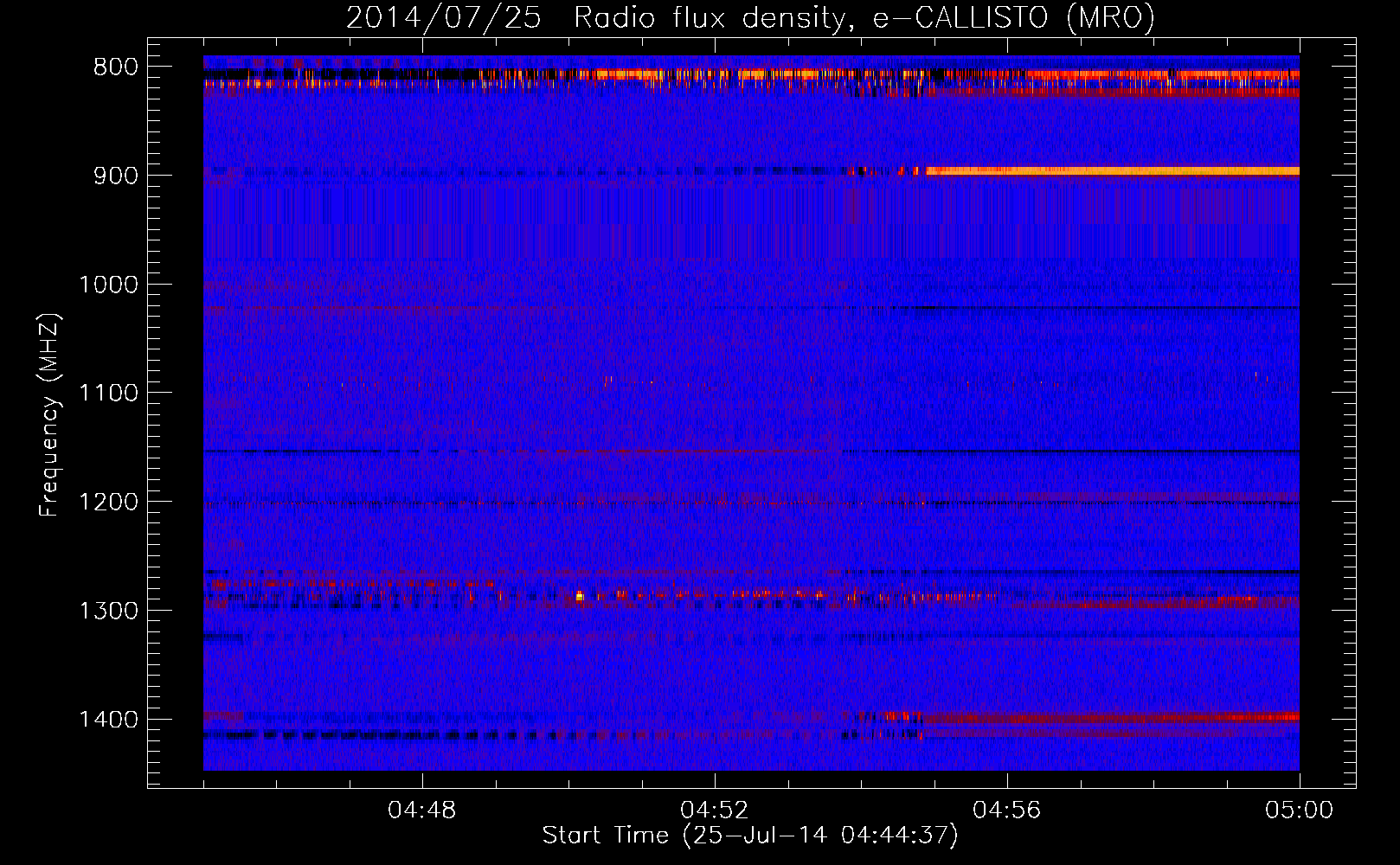This screenshot has width=1400, height=865.
Task: Select the 1300 frequency axis label
Action: (109, 611)
